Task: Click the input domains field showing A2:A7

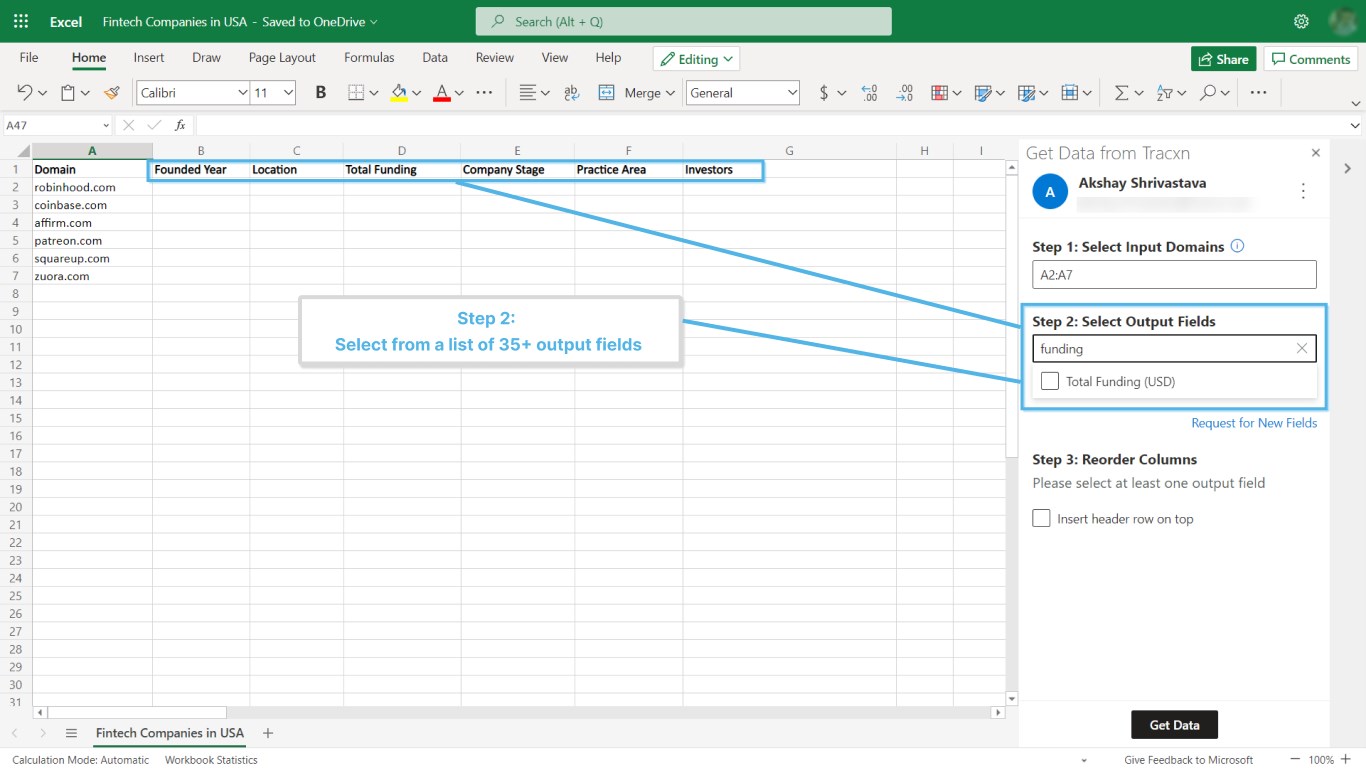Action: click(x=1174, y=275)
